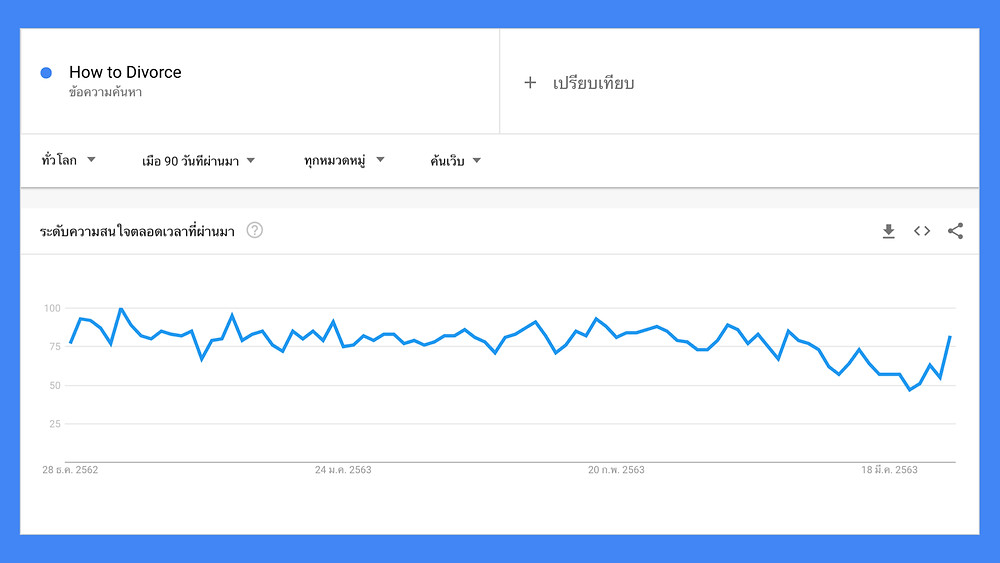Open the embed code icon
Viewport: 1000px width, 563px height.
click(922, 231)
